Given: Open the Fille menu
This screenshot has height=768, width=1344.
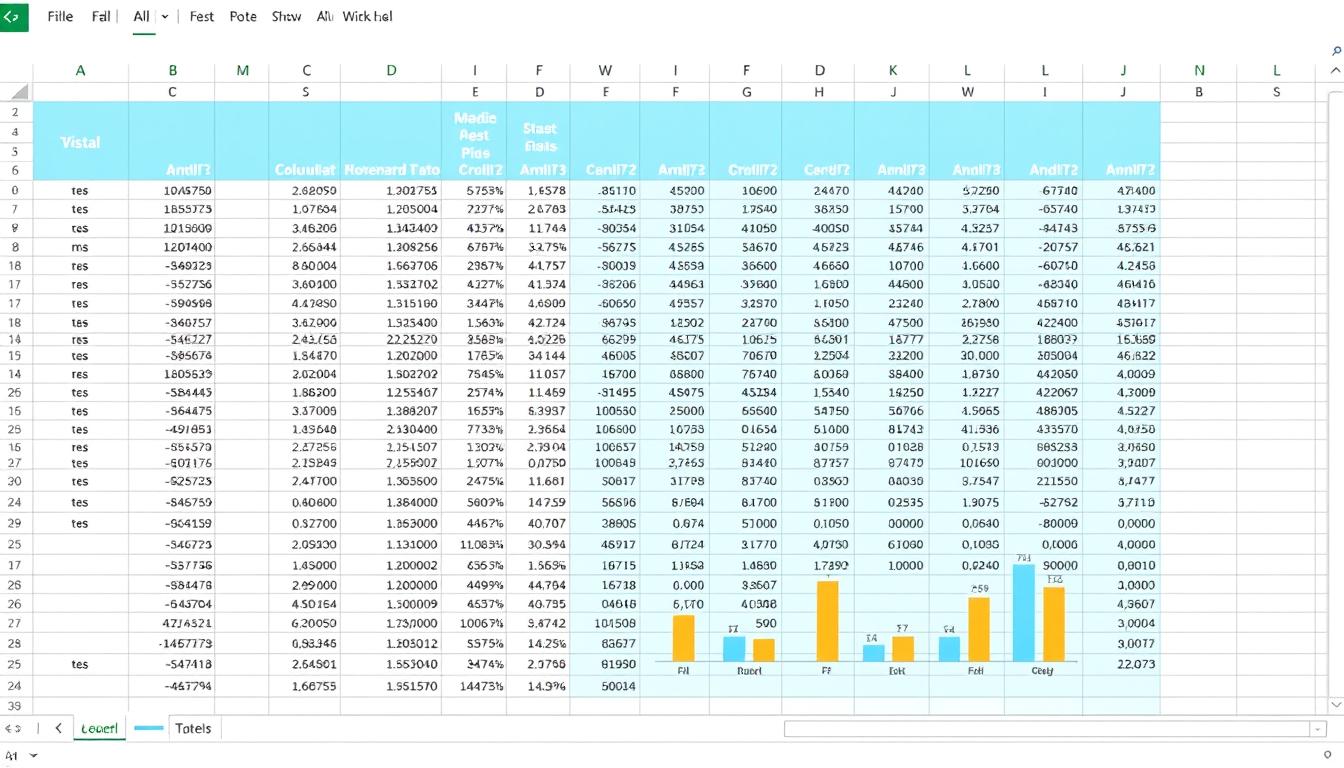Looking at the screenshot, I should (x=60, y=17).
